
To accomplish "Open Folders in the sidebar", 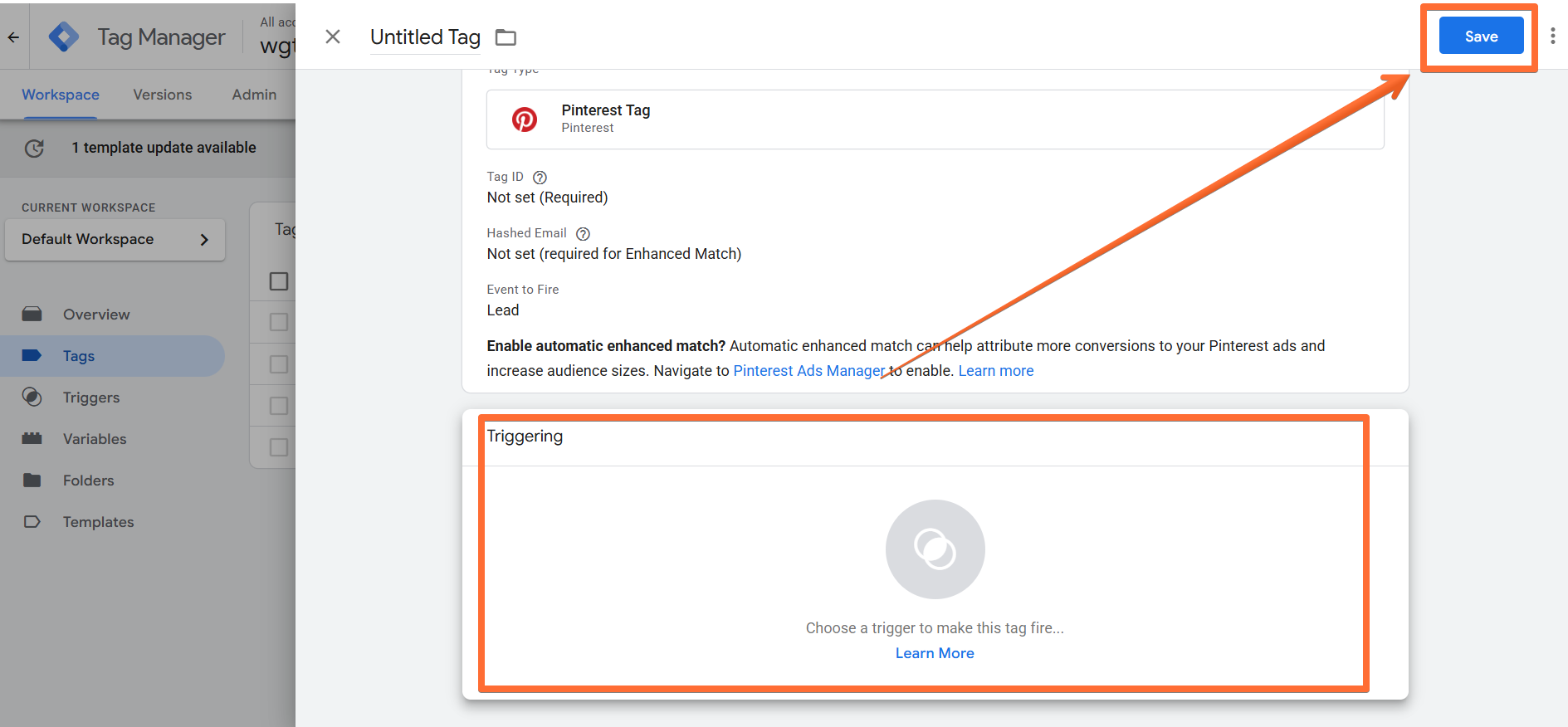I will click(88, 481).
